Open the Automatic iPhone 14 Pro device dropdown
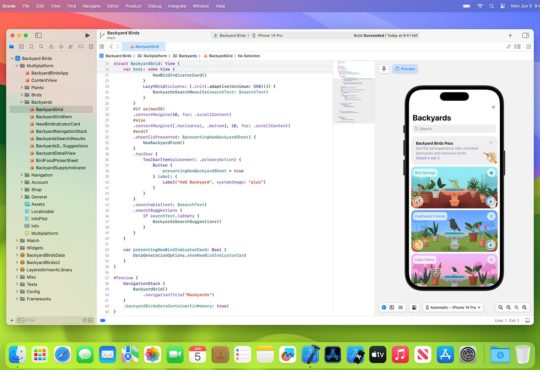Screen dimensions: 540x370 [x=453, y=307]
